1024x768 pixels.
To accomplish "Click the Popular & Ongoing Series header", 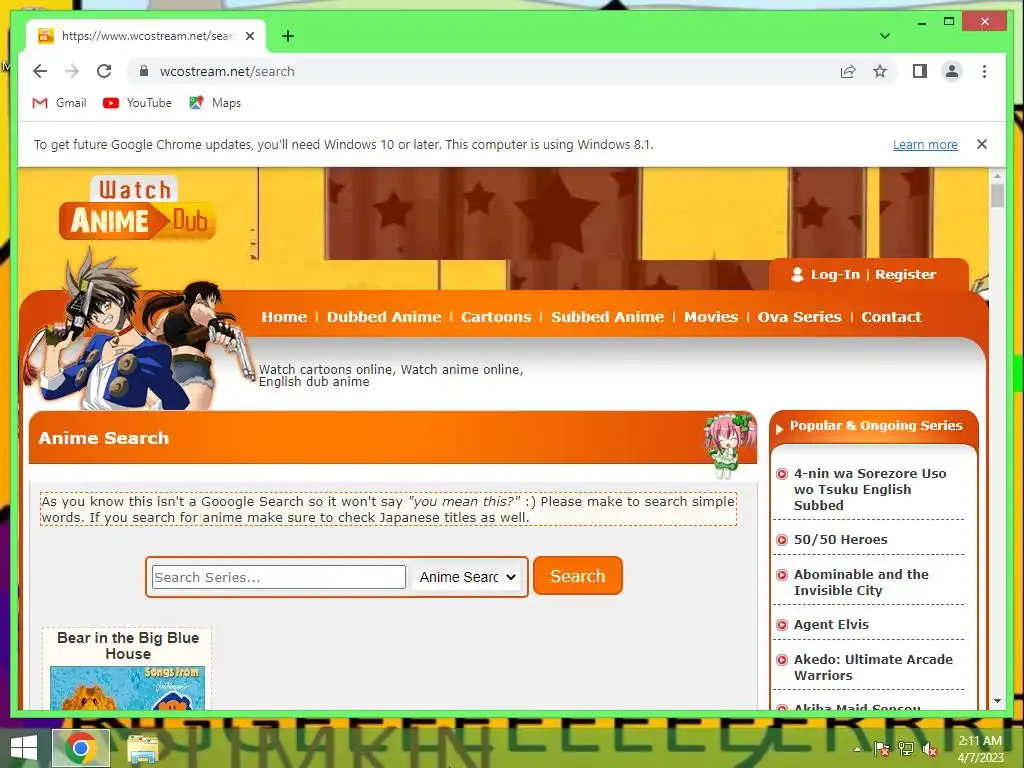I will [876, 426].
